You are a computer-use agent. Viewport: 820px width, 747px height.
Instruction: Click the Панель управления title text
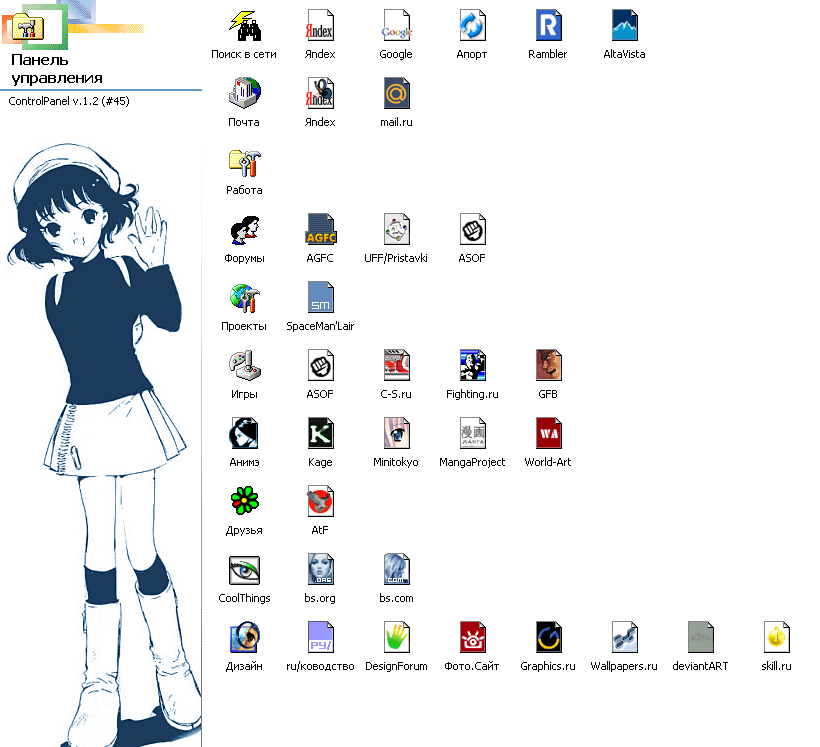(56, 69)
